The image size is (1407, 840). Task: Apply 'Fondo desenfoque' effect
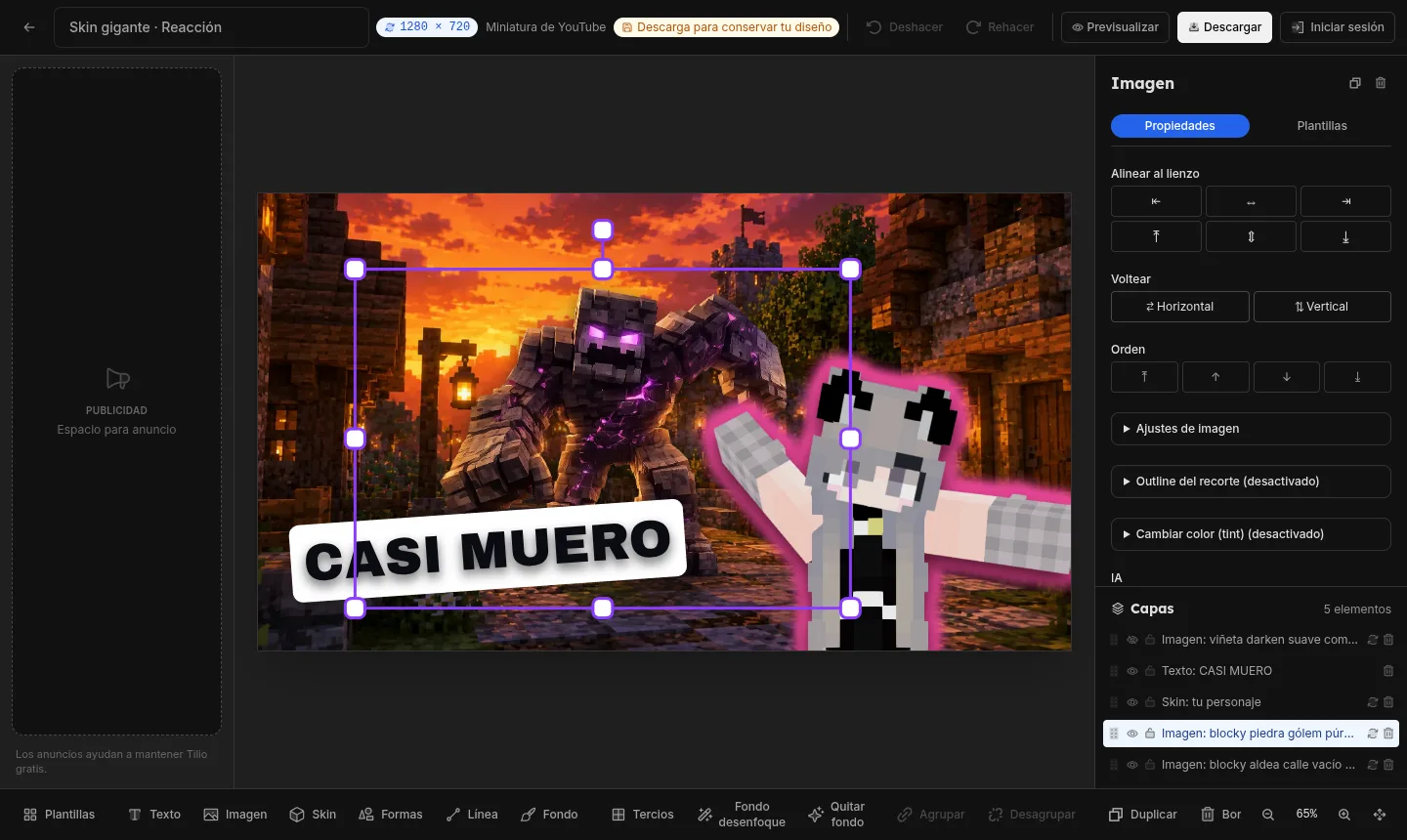point(742,815)
